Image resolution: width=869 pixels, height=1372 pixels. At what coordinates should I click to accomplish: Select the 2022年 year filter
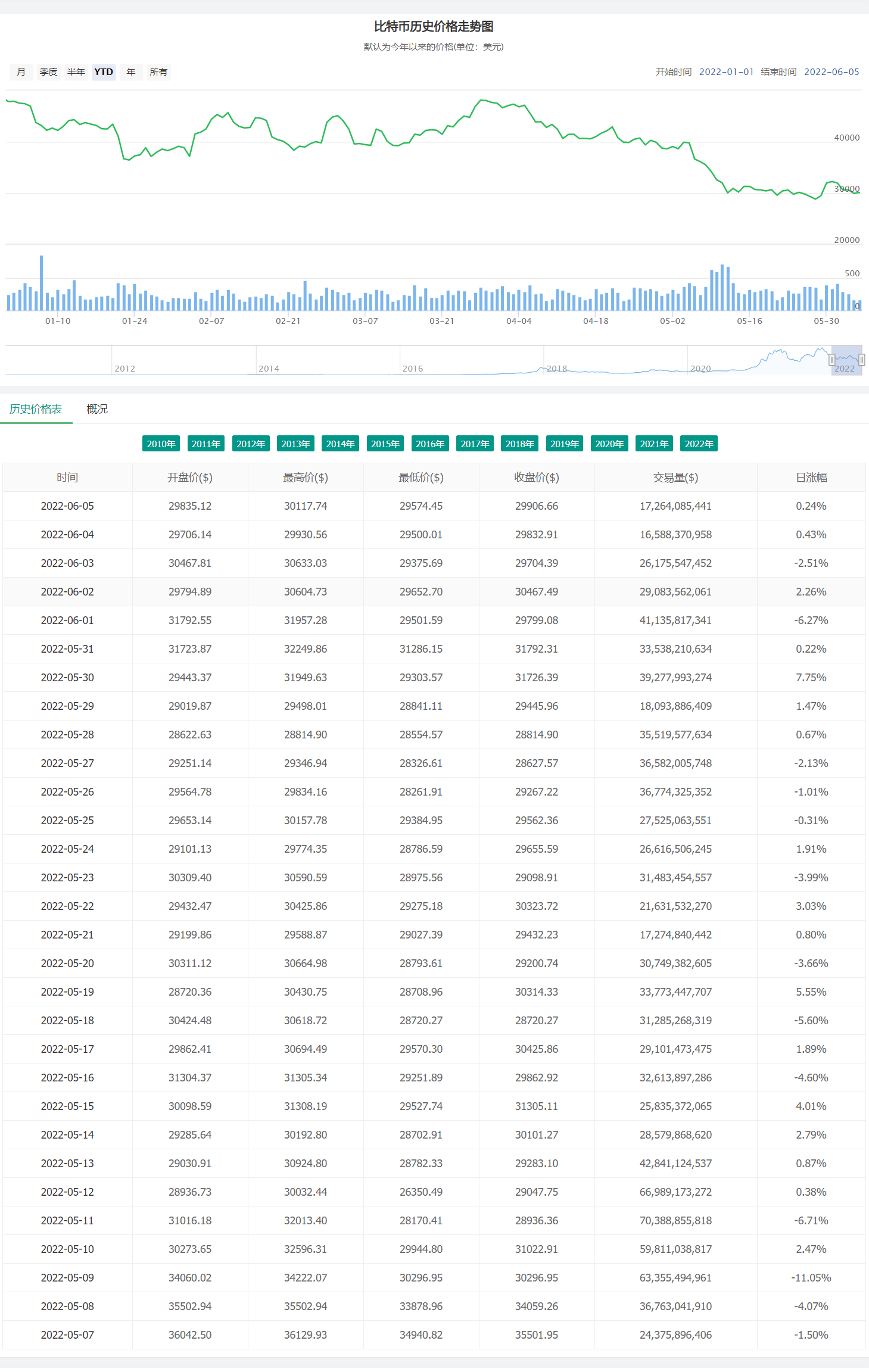coord(699,444)
